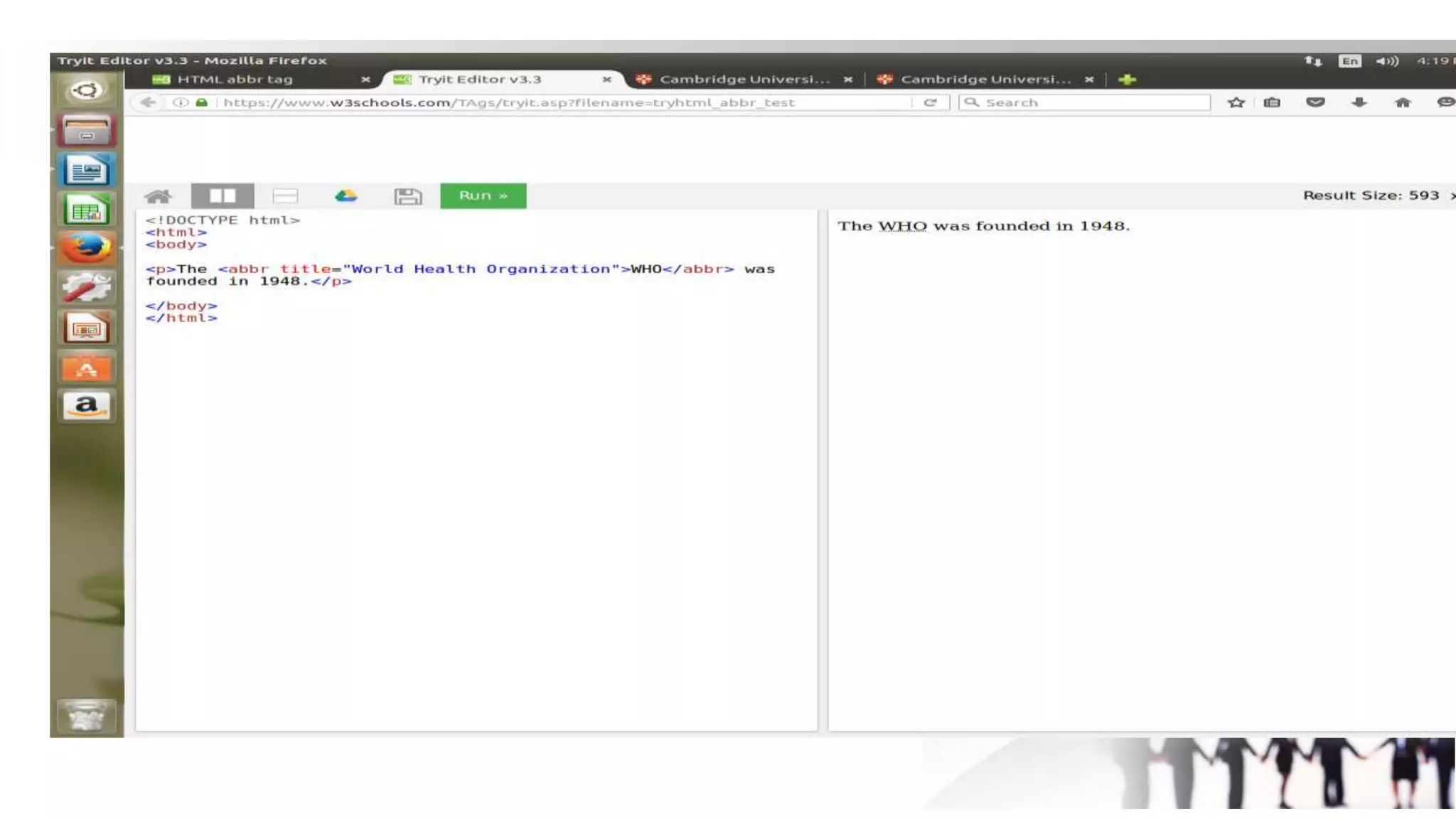Click the browser back arrow
This screenshot has width=1456, height=819.
[148, 102]
